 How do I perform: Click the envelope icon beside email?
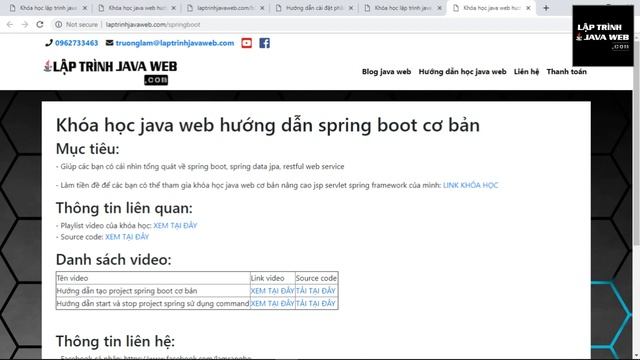coord(109,43)
